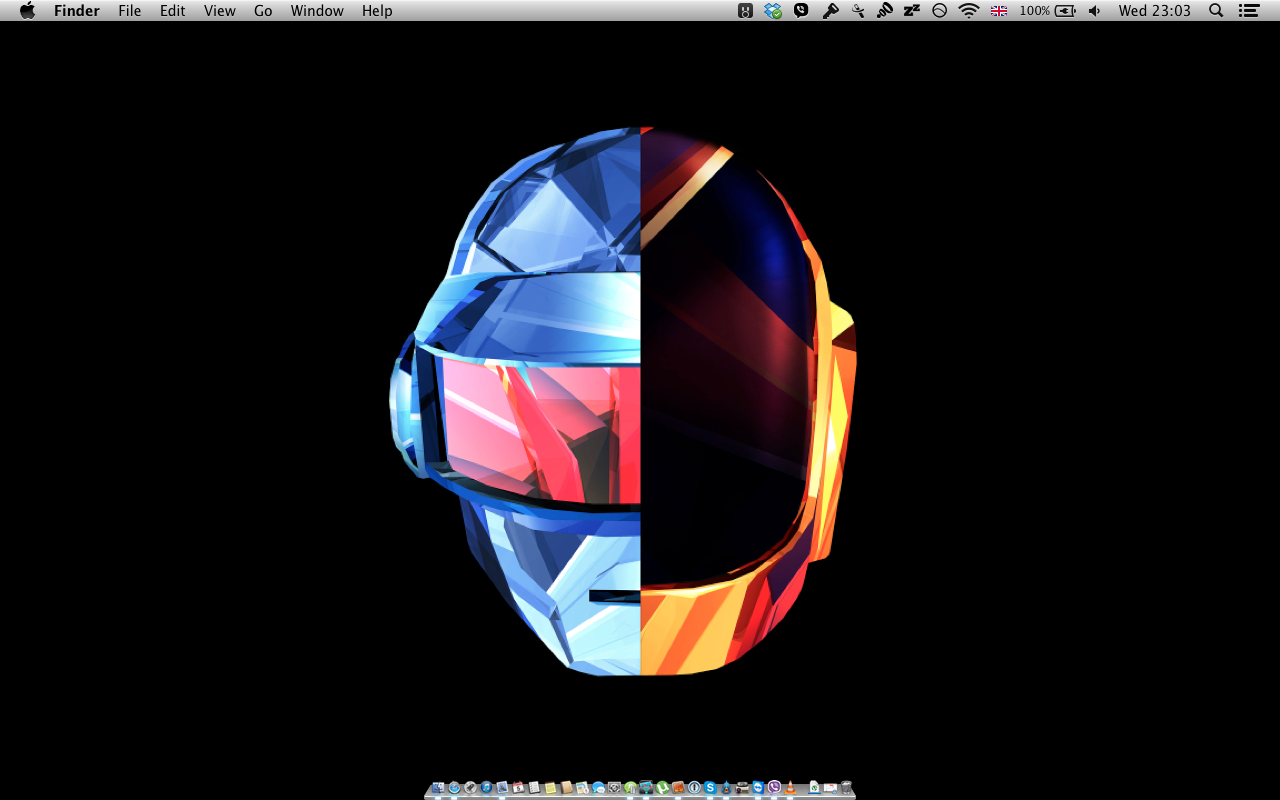This screenshot has height=800, width=1280.
Task: Open the Help menu
Action: [377, 11]
